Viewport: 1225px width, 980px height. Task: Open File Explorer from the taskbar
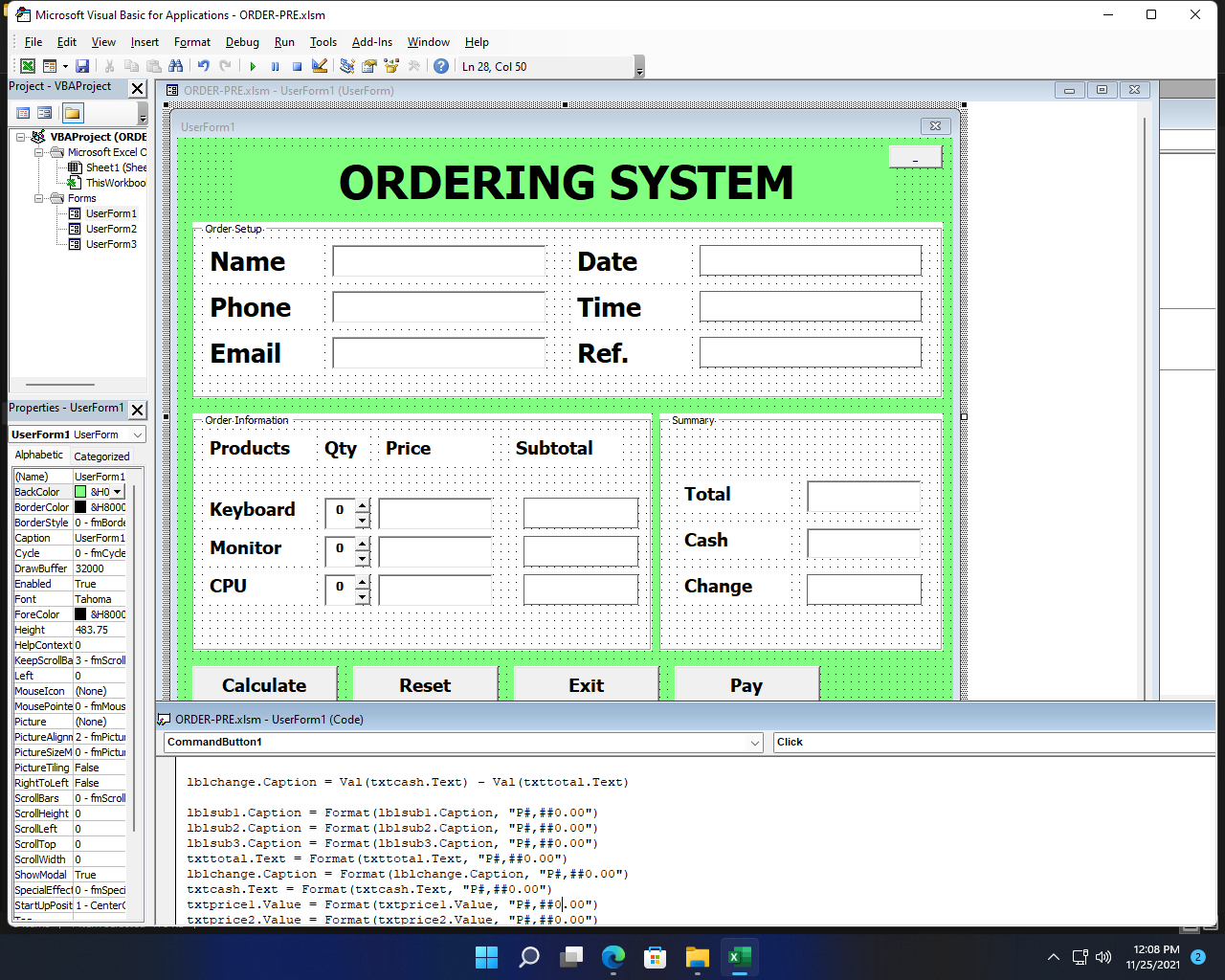(697, 956)
